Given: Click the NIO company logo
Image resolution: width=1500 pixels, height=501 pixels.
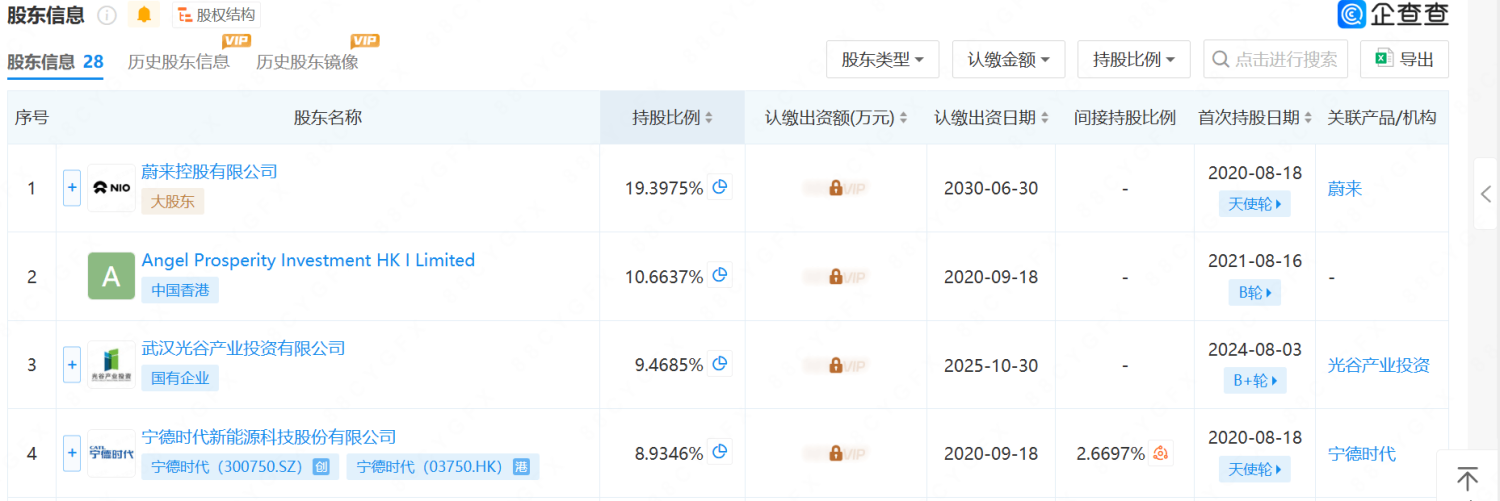Looking at the screenshot, I should [x=111, y=188].
